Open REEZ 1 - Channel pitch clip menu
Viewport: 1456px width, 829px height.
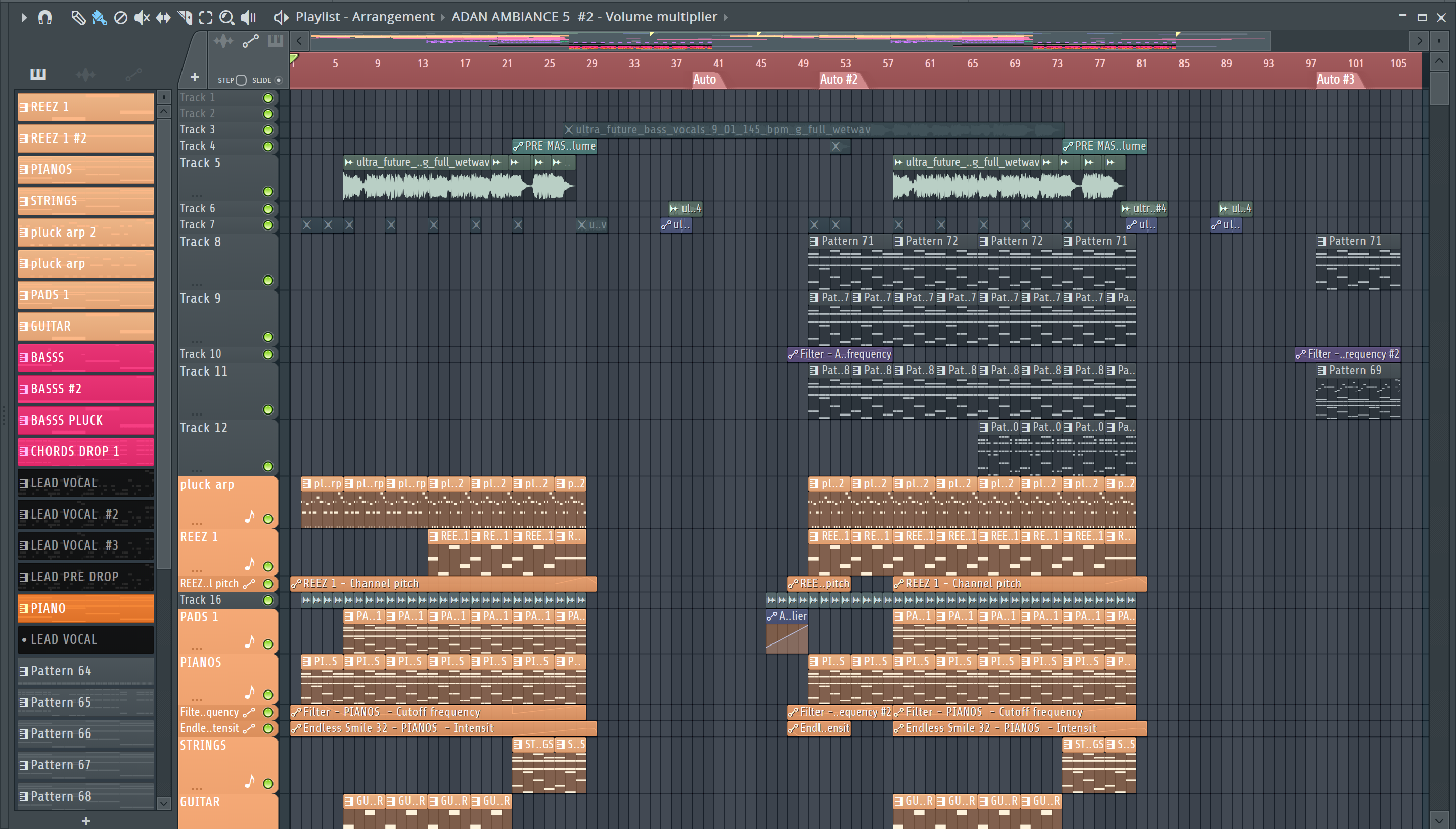[x=296, y=584]
